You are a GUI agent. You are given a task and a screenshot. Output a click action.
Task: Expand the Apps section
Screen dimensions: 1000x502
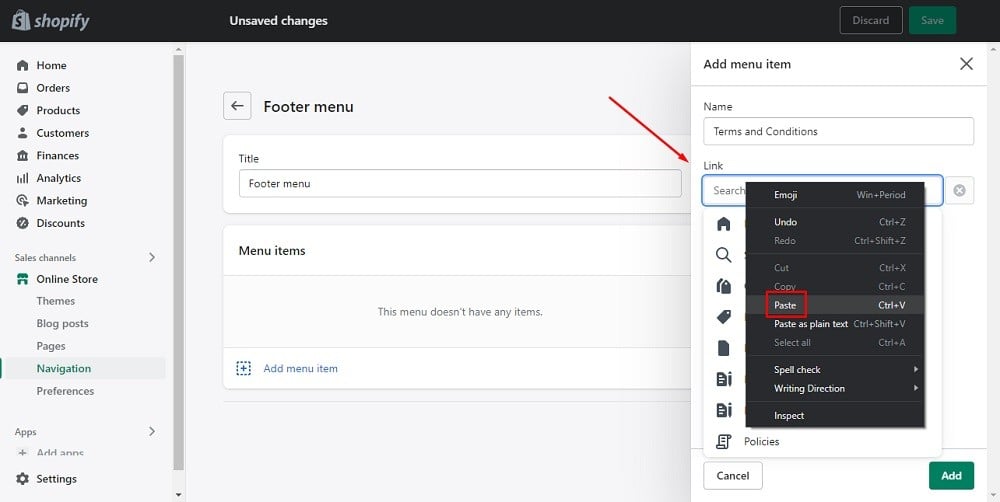point(152,431)
